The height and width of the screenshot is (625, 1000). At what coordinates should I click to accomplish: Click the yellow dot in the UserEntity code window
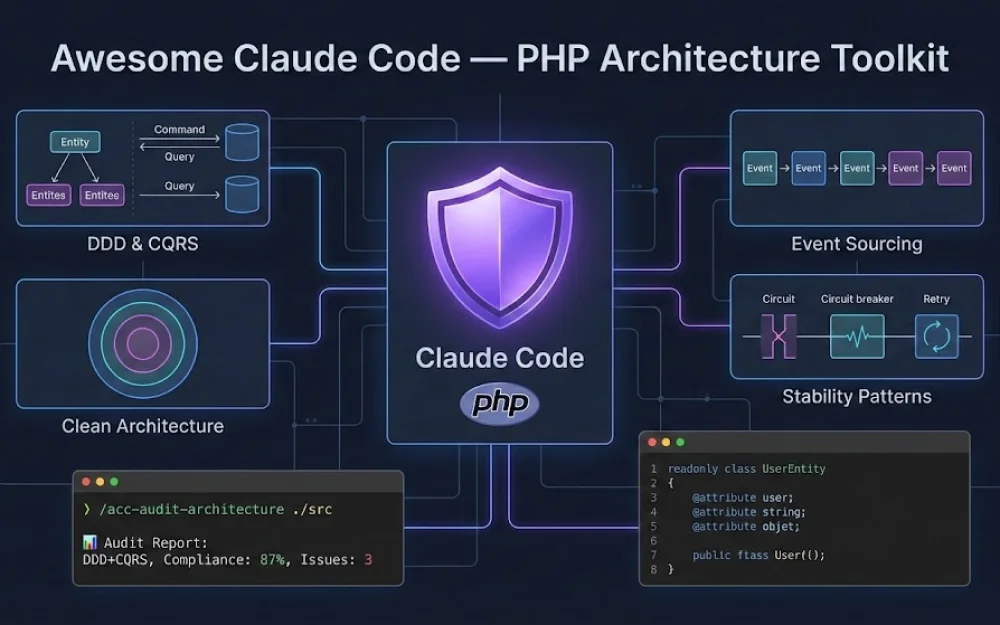[x=666, y=442]
